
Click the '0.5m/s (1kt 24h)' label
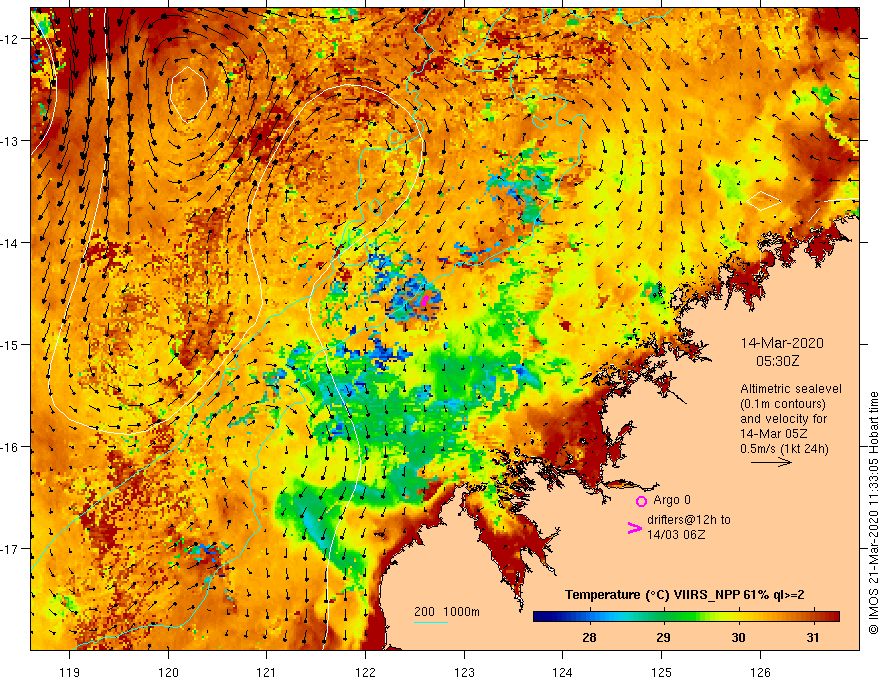point(784,449)
